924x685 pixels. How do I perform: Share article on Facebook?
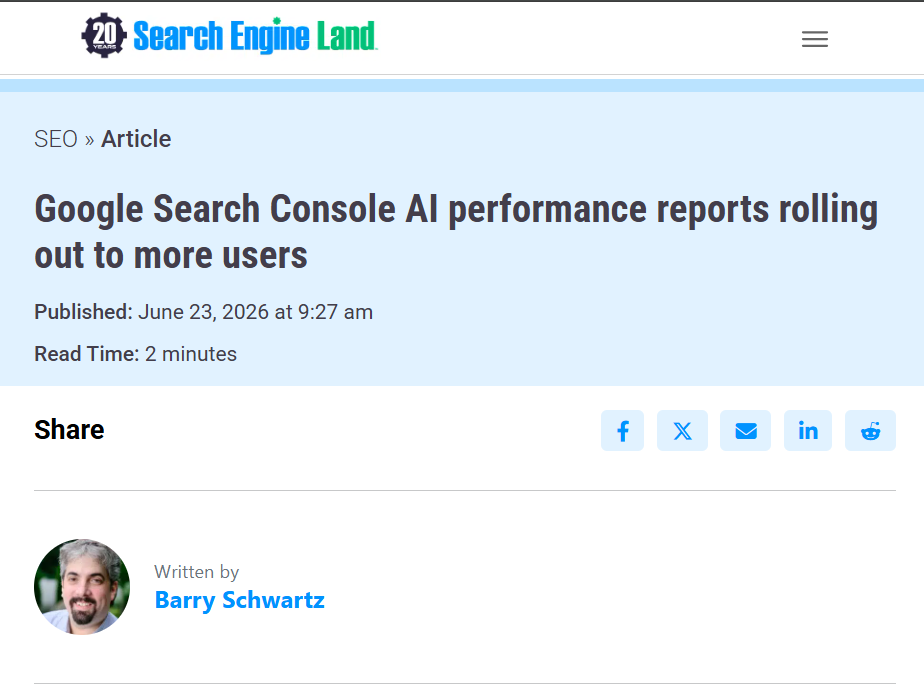coord(622,430)
